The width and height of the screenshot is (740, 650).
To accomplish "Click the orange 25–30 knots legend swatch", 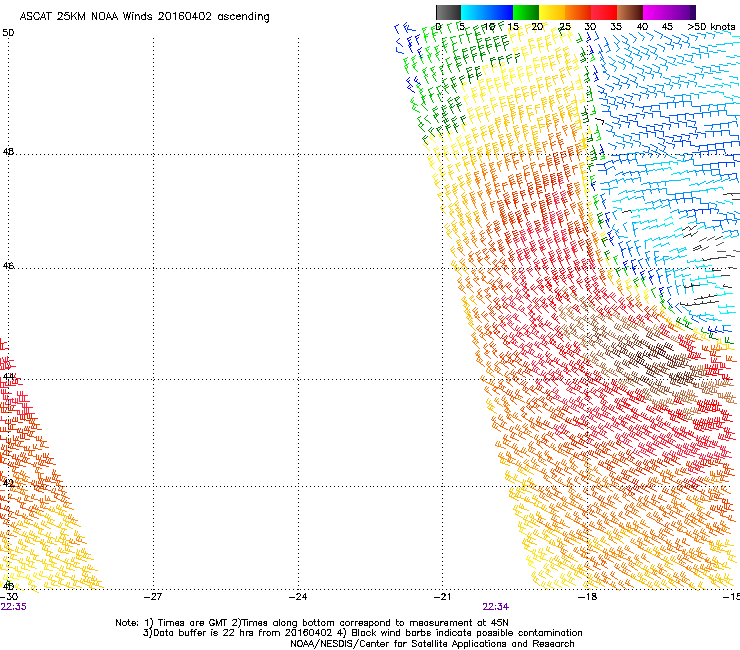I will coord(578,12).
